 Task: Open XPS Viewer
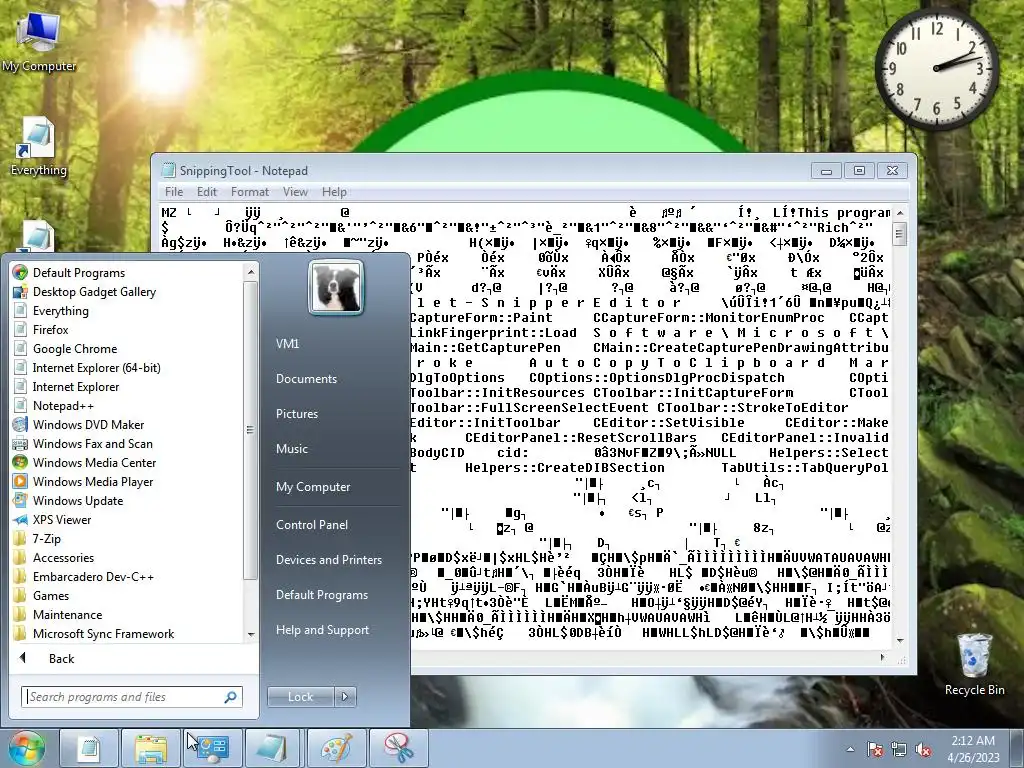(62, 520)
